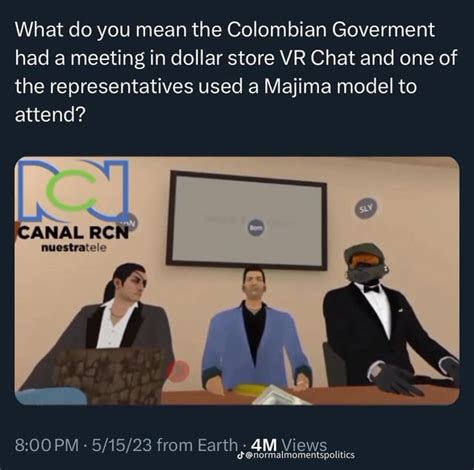Click the tweet text about Colombian Goverment

click(236, 72)
